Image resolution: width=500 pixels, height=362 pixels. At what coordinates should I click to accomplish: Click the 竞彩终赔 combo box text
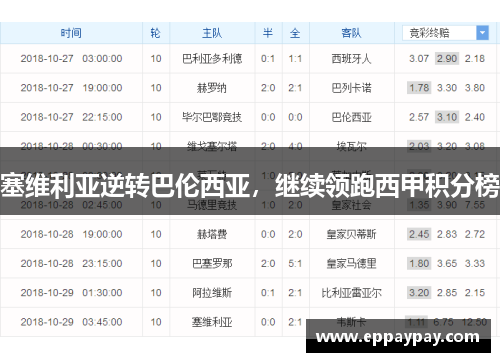(x=429, y=33)
